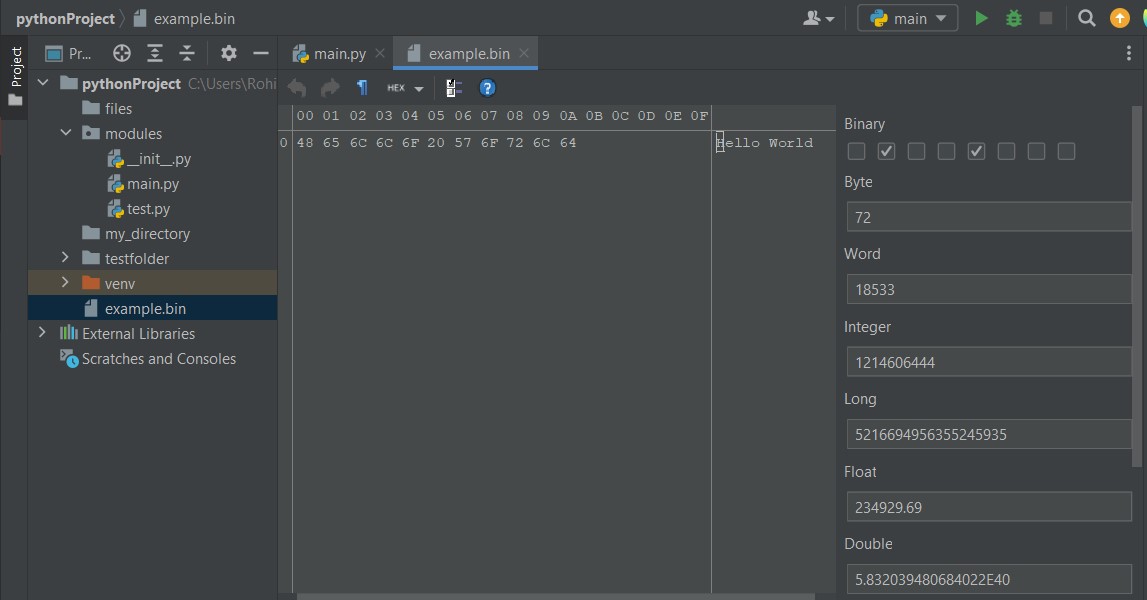The width and height of the screenshot is (1147, 600).
Task: Expand the testfolder directory
Action: [64, 258]
